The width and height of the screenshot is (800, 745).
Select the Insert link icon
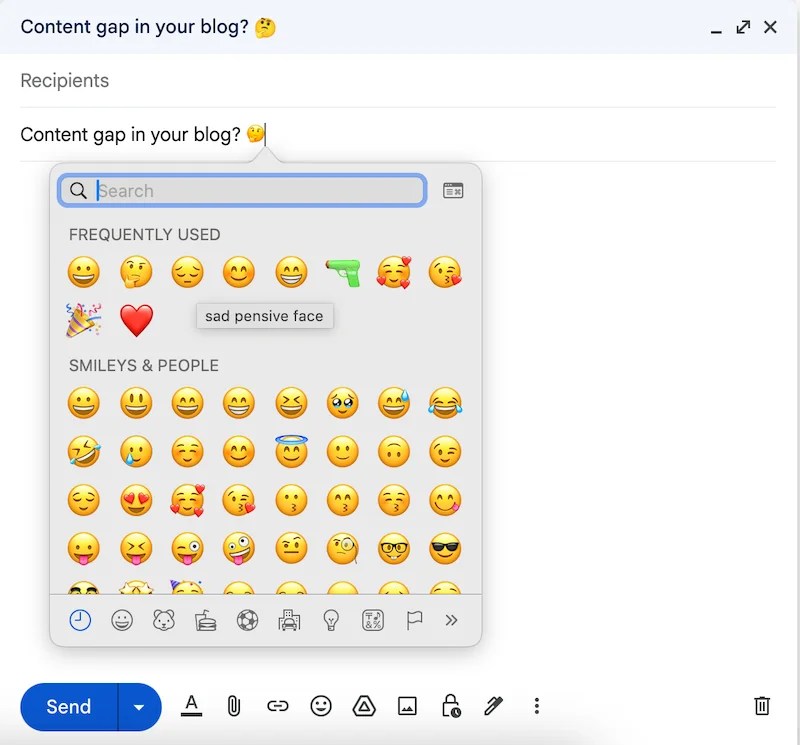coord(277,707)
